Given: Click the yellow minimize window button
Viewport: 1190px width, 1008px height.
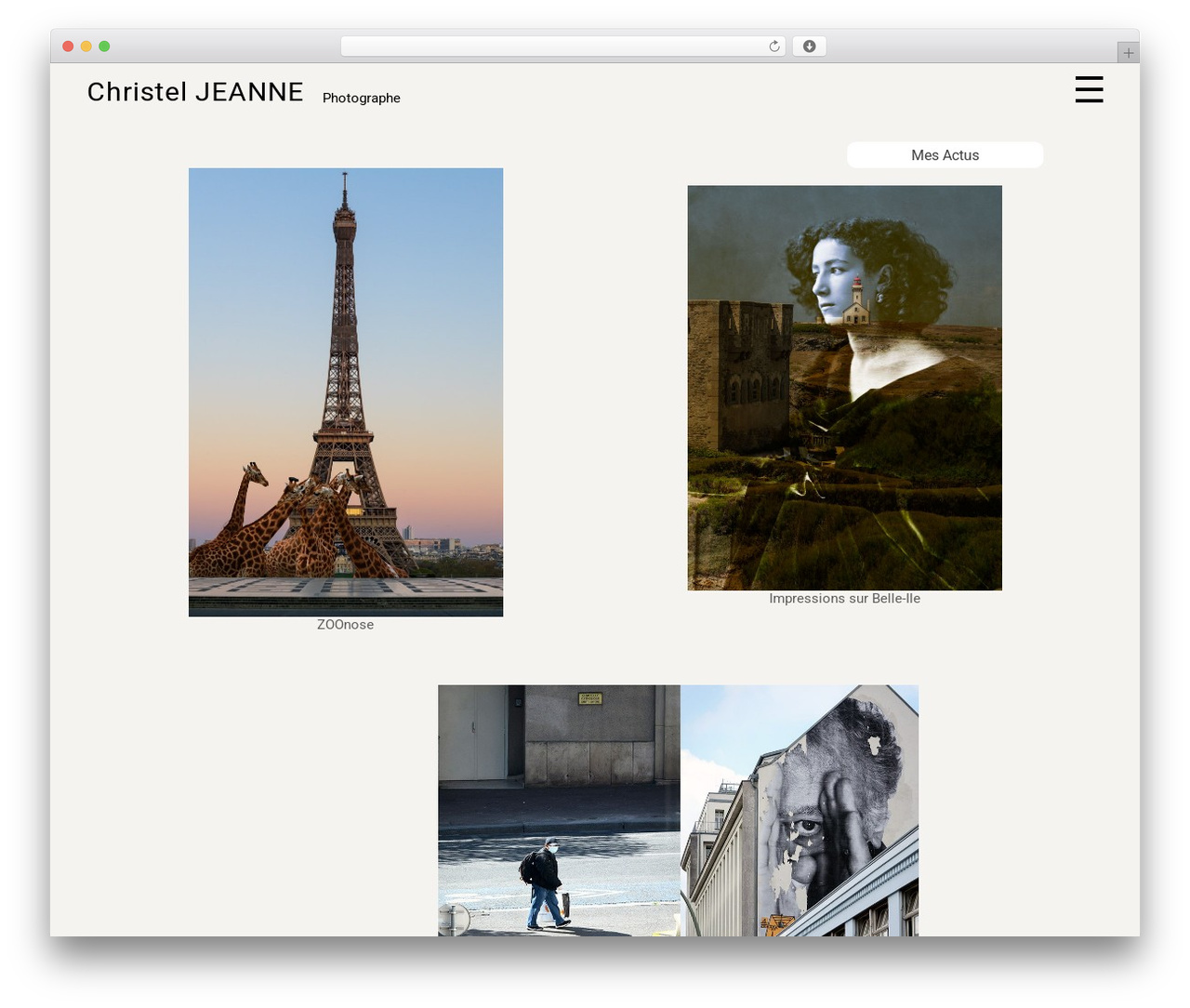Looking at the screenshot, I should [x=86, y=46].
